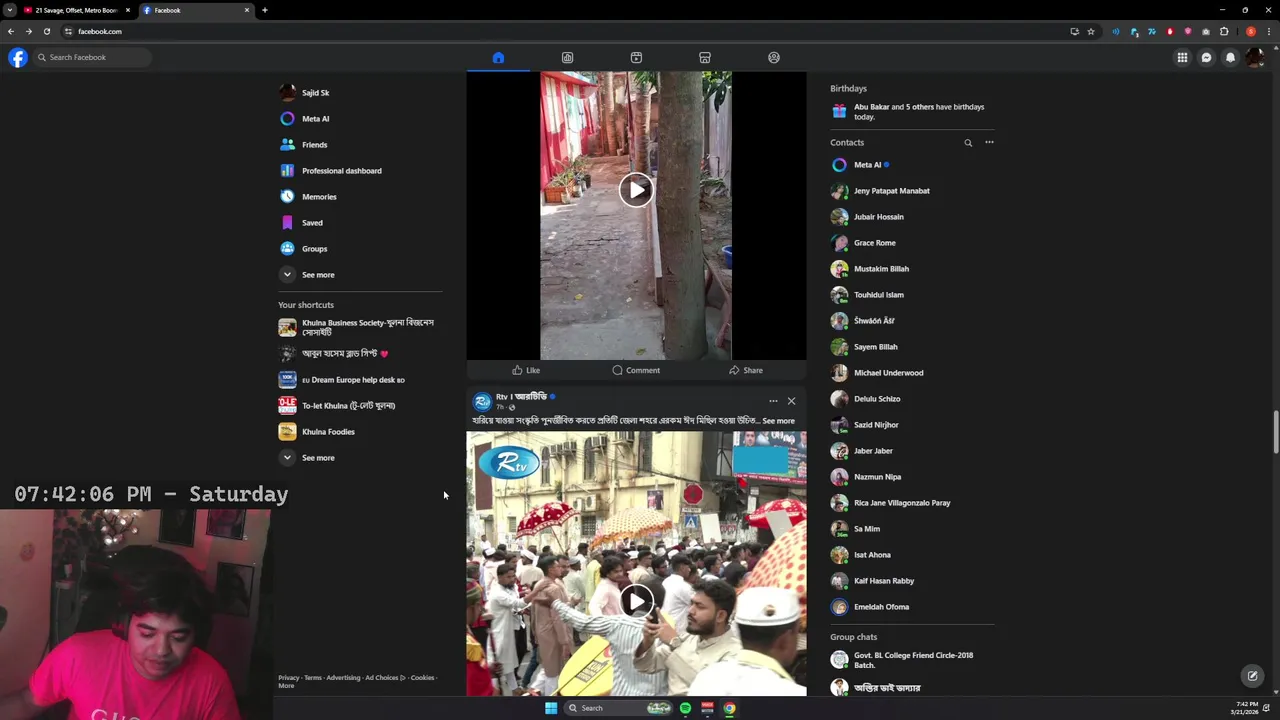
Task: Expand See more under Your shortcuts
Action: click(x=359, y=457)
